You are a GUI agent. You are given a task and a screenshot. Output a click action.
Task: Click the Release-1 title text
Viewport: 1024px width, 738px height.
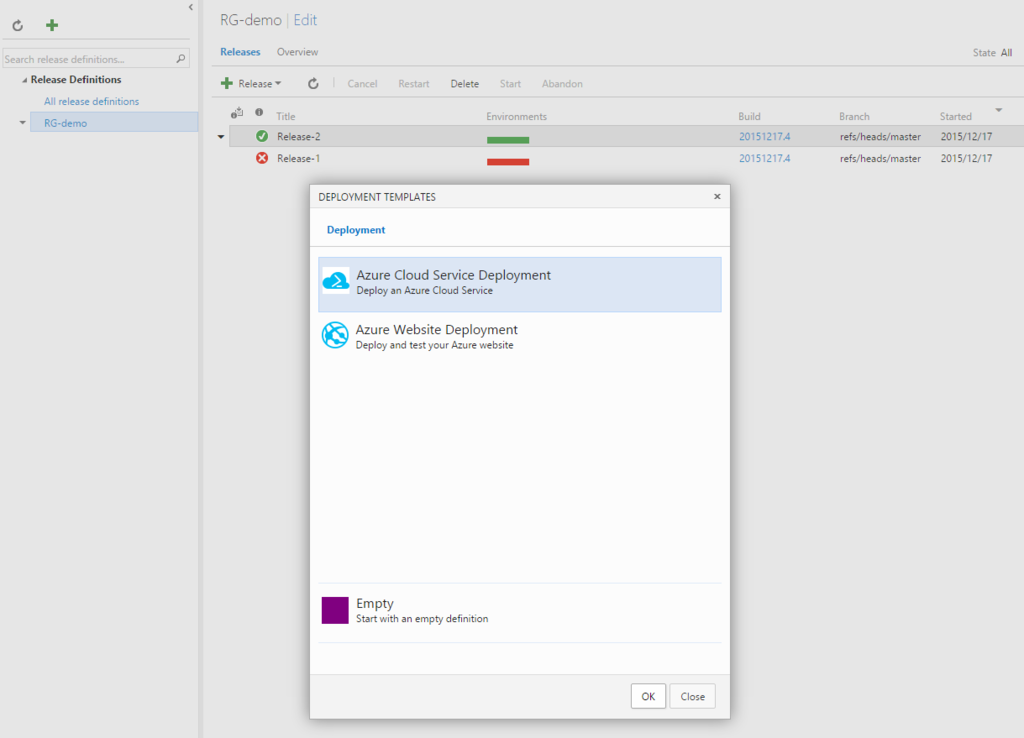pos(298,158)
